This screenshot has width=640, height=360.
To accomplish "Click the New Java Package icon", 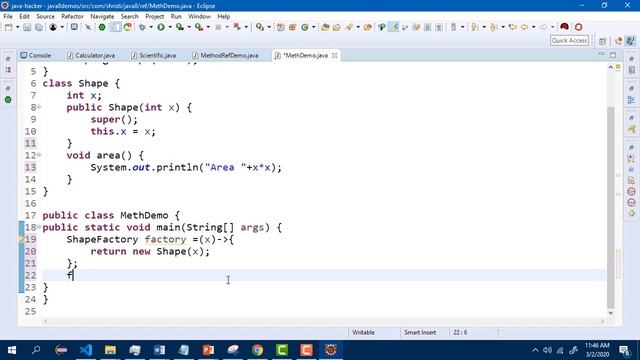I will click(293, 27).
